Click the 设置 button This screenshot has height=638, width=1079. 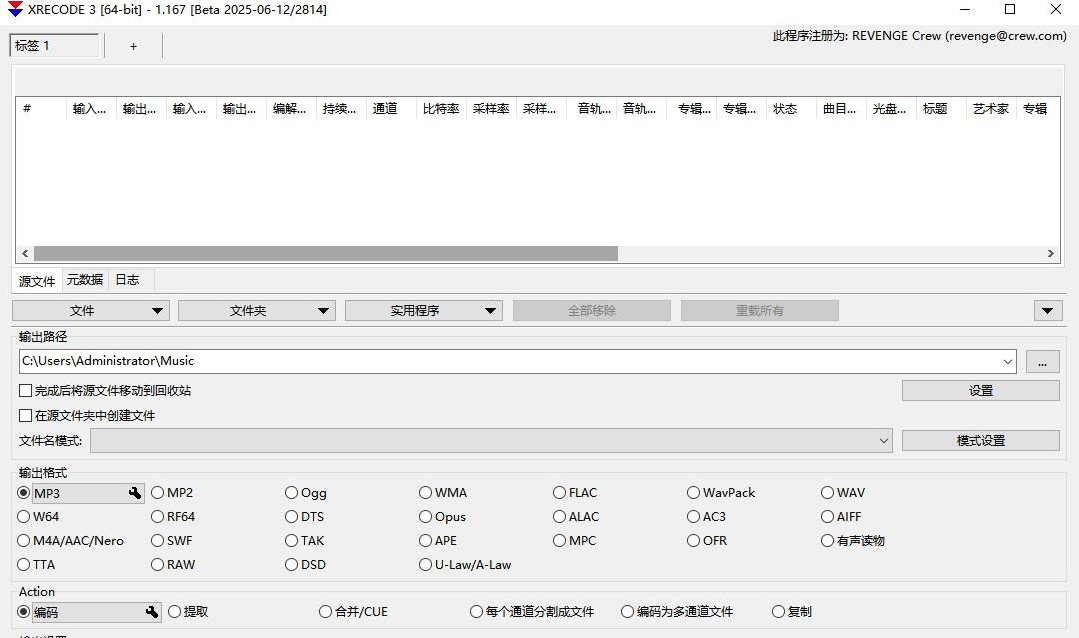pyautogui.click(x=980, y=391)
